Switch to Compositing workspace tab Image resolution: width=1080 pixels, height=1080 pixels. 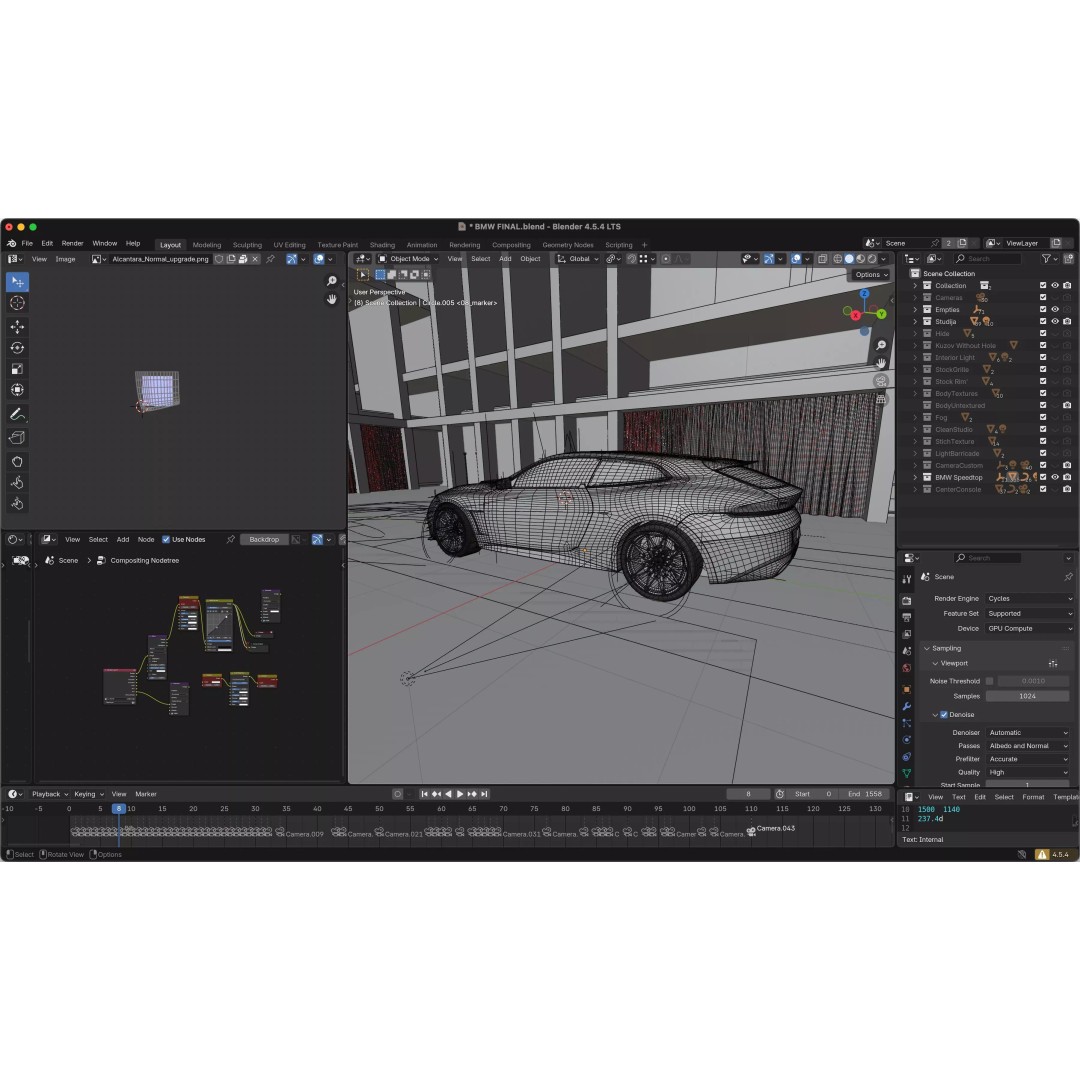click(x=511, y=245)
